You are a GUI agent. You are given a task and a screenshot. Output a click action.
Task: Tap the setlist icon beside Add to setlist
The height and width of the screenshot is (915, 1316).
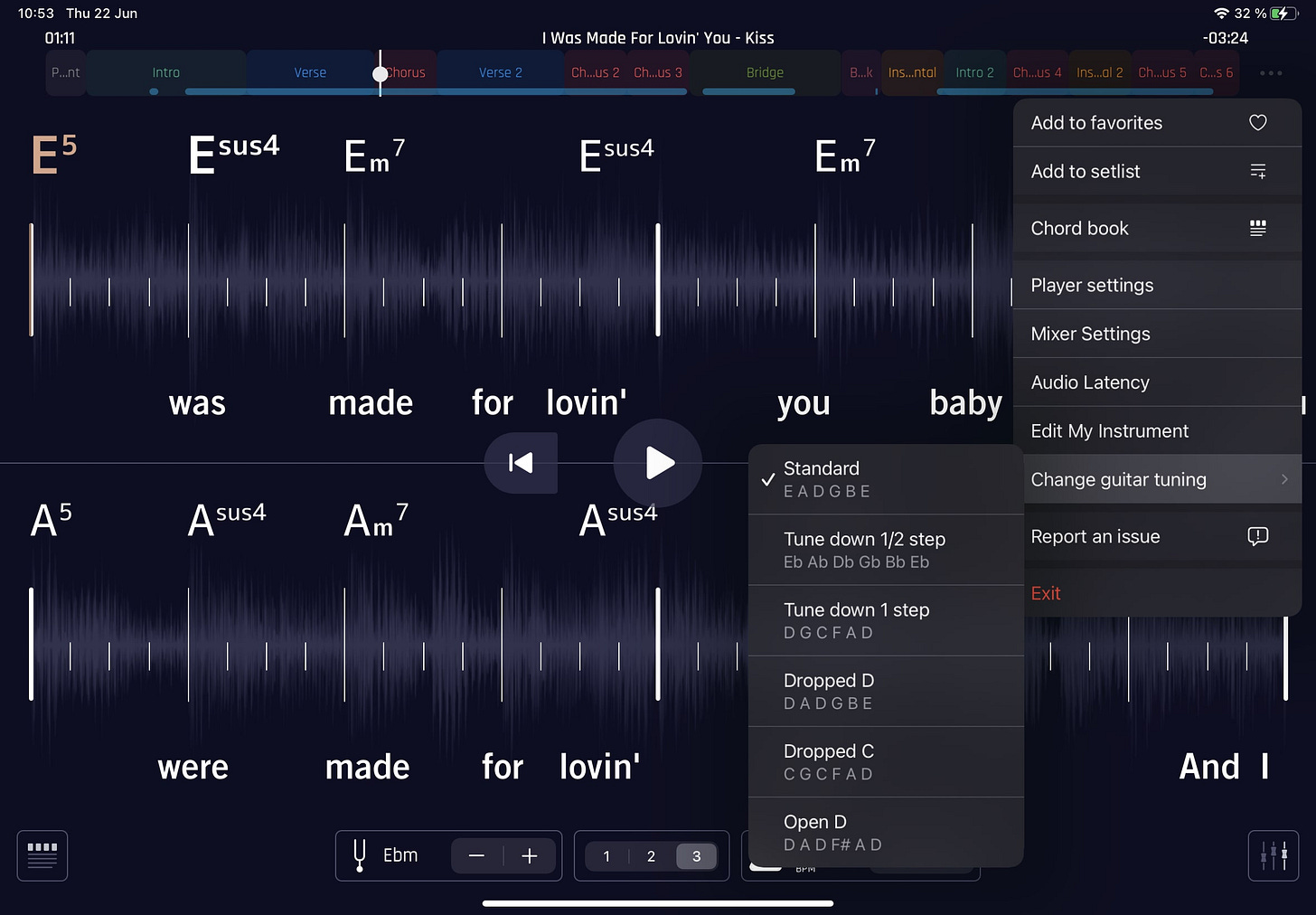click(1257, 171)
